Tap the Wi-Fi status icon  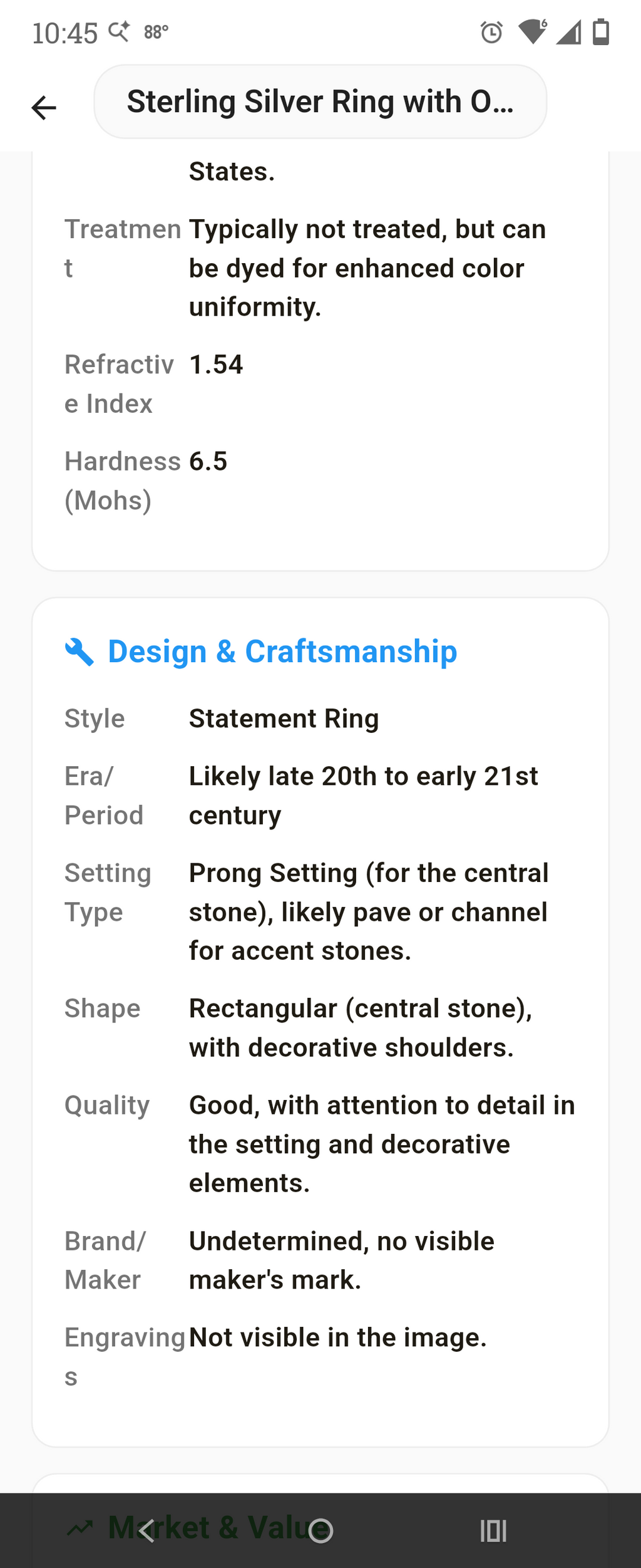pyautogui.click(x=533, y=32)
